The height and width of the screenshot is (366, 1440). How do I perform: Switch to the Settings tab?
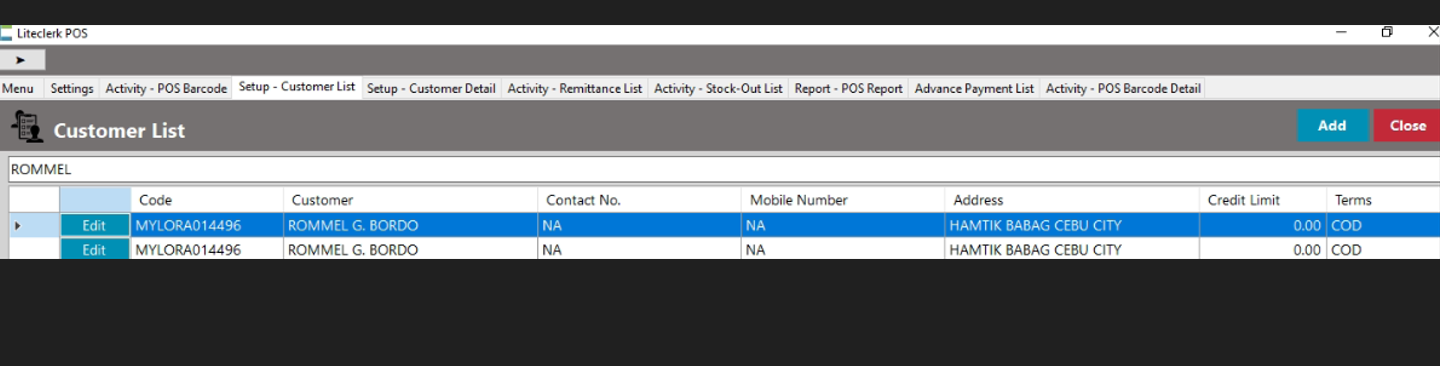click(x=72, y=88)
